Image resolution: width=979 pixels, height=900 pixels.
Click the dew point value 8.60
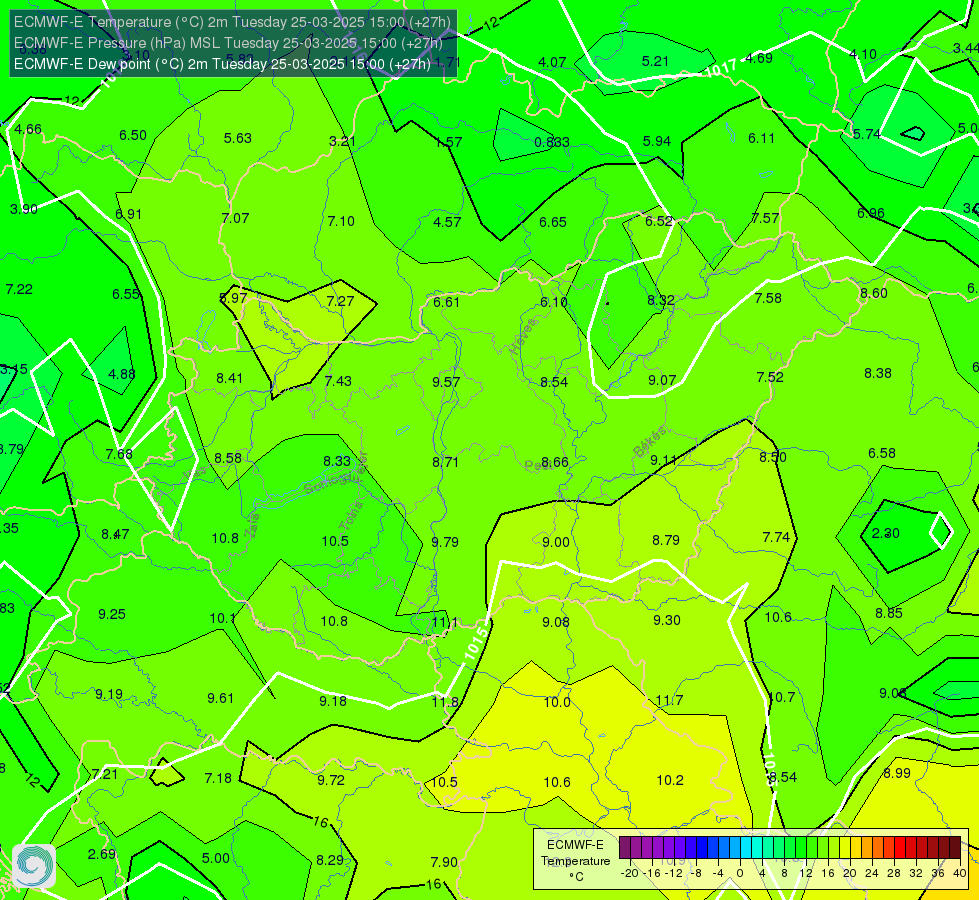pos(873,293)
